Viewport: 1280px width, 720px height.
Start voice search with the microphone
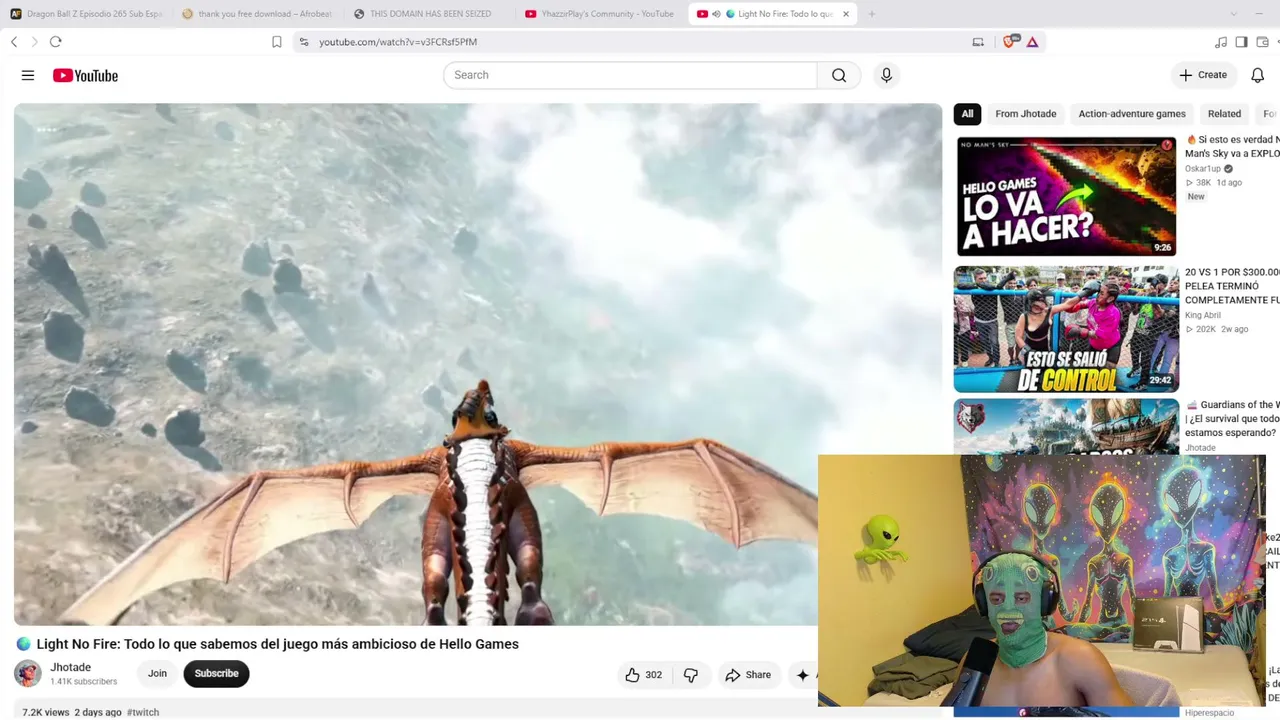point(886,75)
